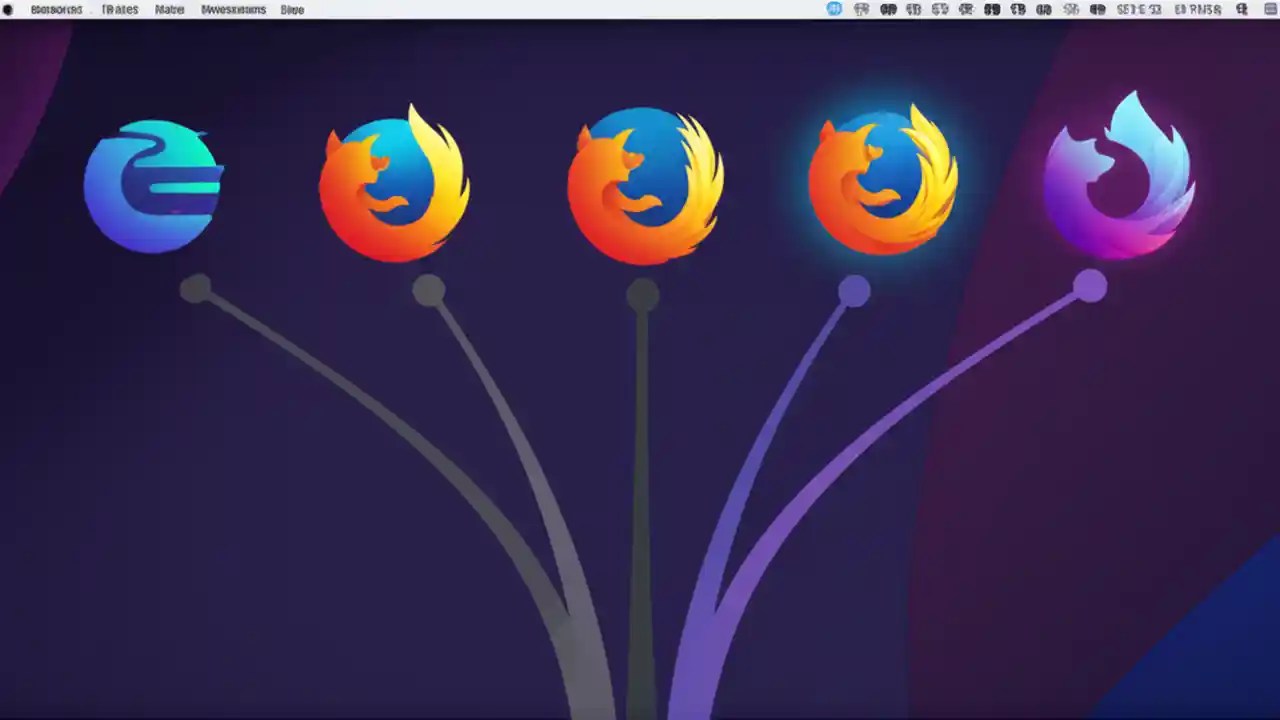Open the TRates menu
Viewport: 1280px width, 720px height.
tap(120, 9)
